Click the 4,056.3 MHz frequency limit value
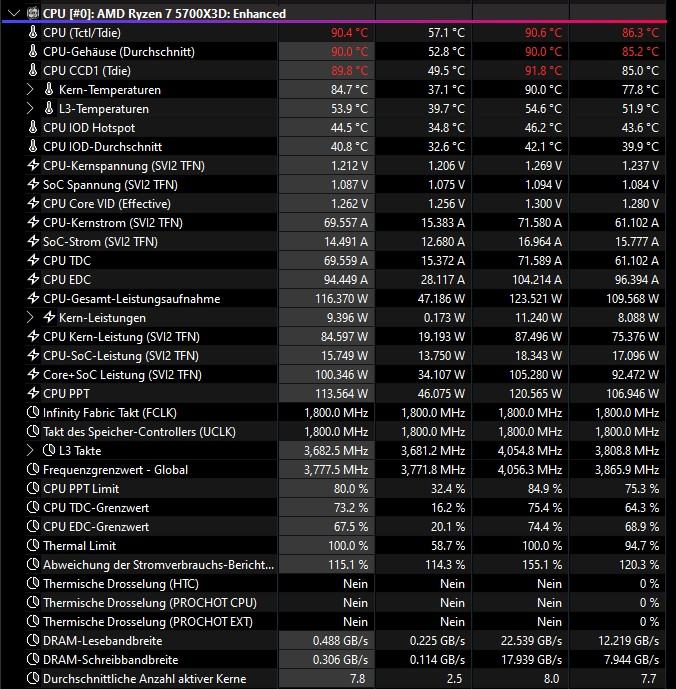 (530, 470)
